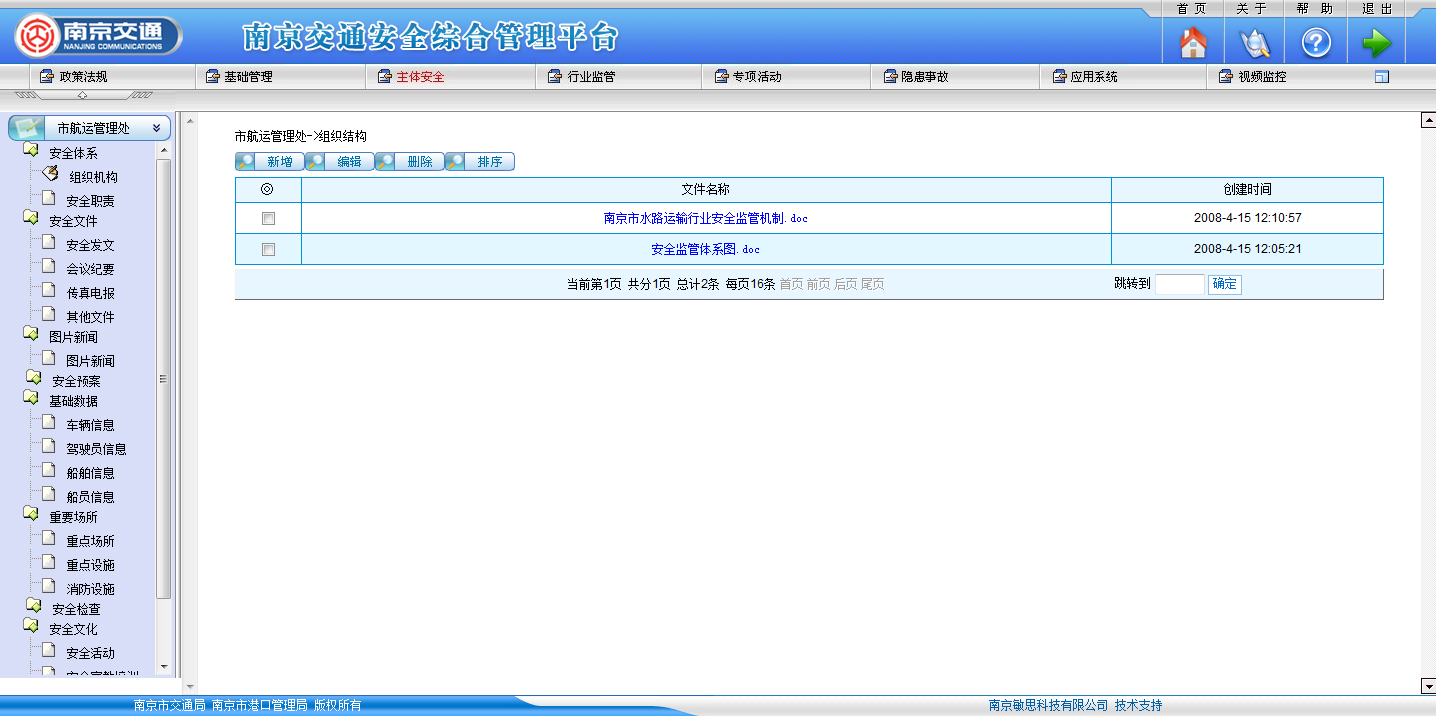
Task: Open the 安全监管体系图.doc file link
Action: pyautogui.click(x=705, y=250)
